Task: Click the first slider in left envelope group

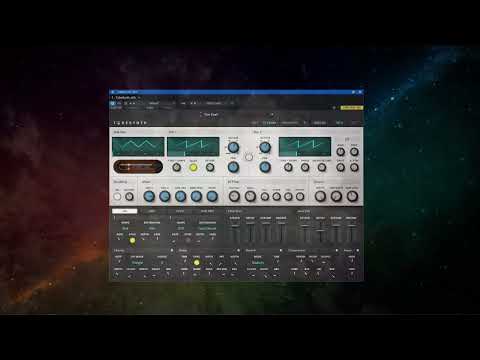Action: [x=235, y=232]
